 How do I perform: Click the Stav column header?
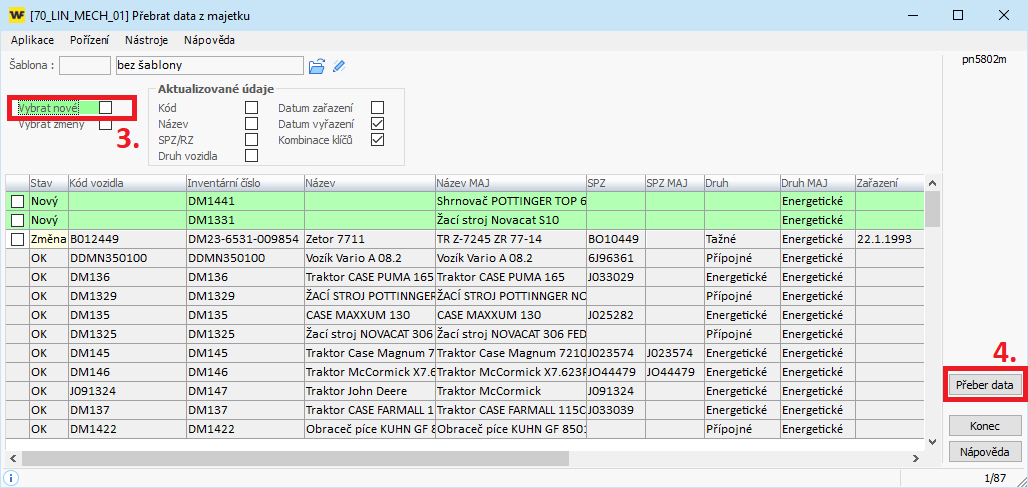(x=49, y=183)
